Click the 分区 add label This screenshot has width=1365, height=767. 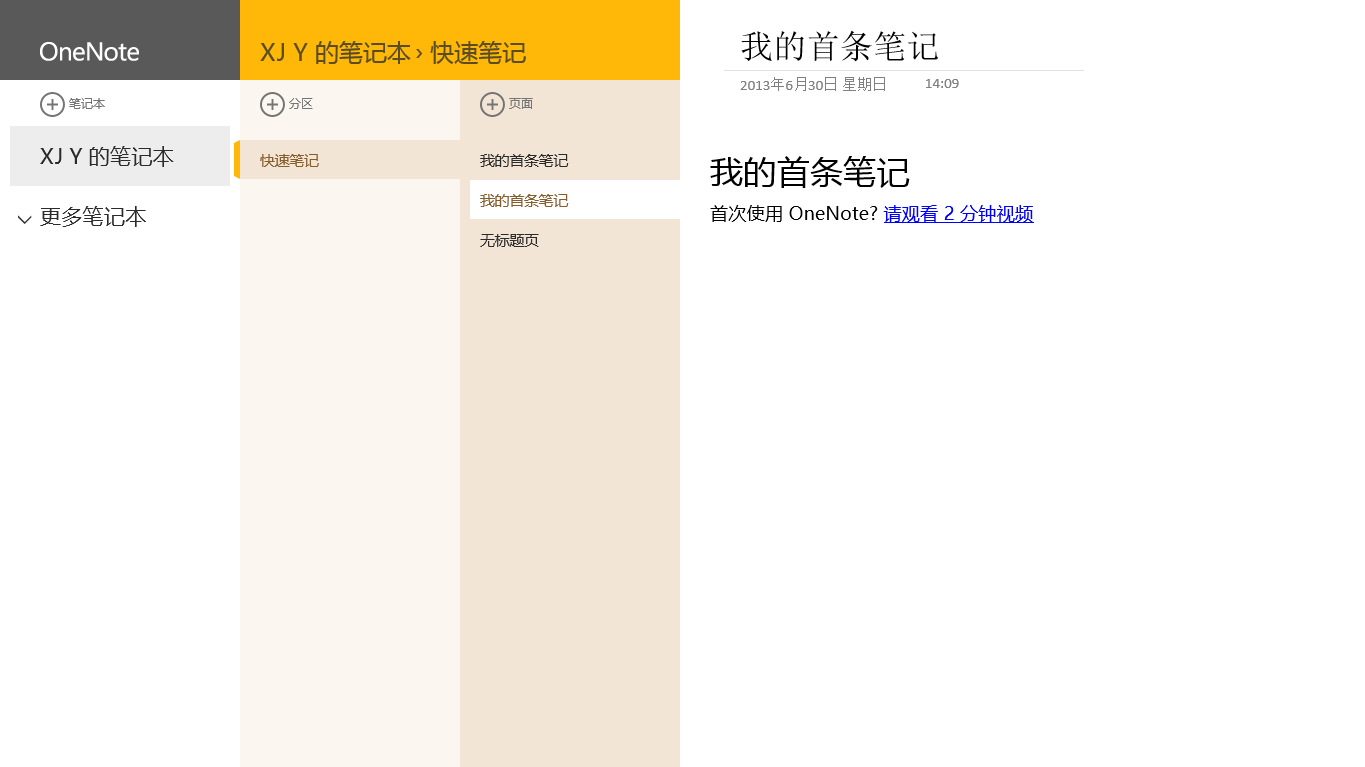(x=301, y=104)
